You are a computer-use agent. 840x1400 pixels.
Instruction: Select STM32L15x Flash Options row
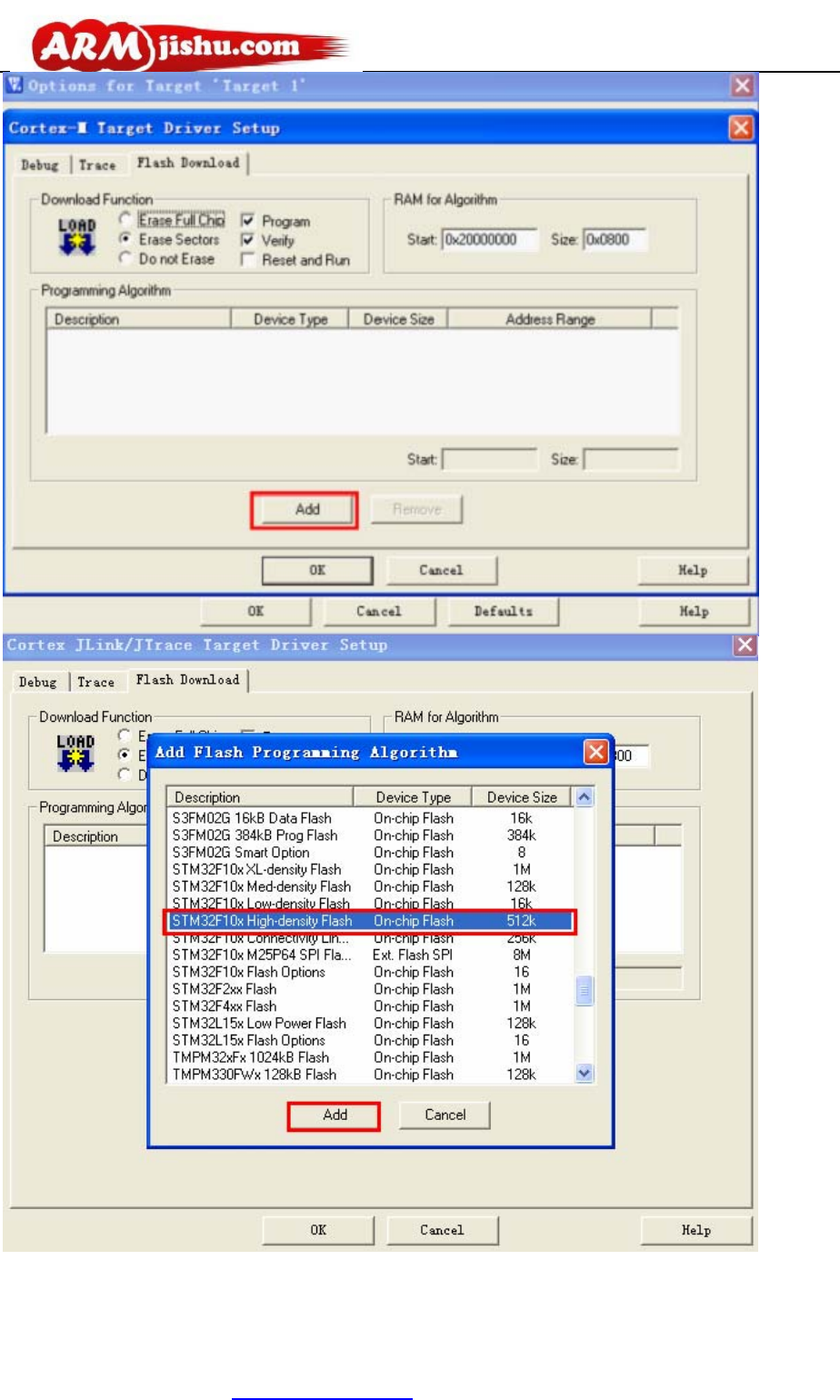click(x=371, y=1040)
